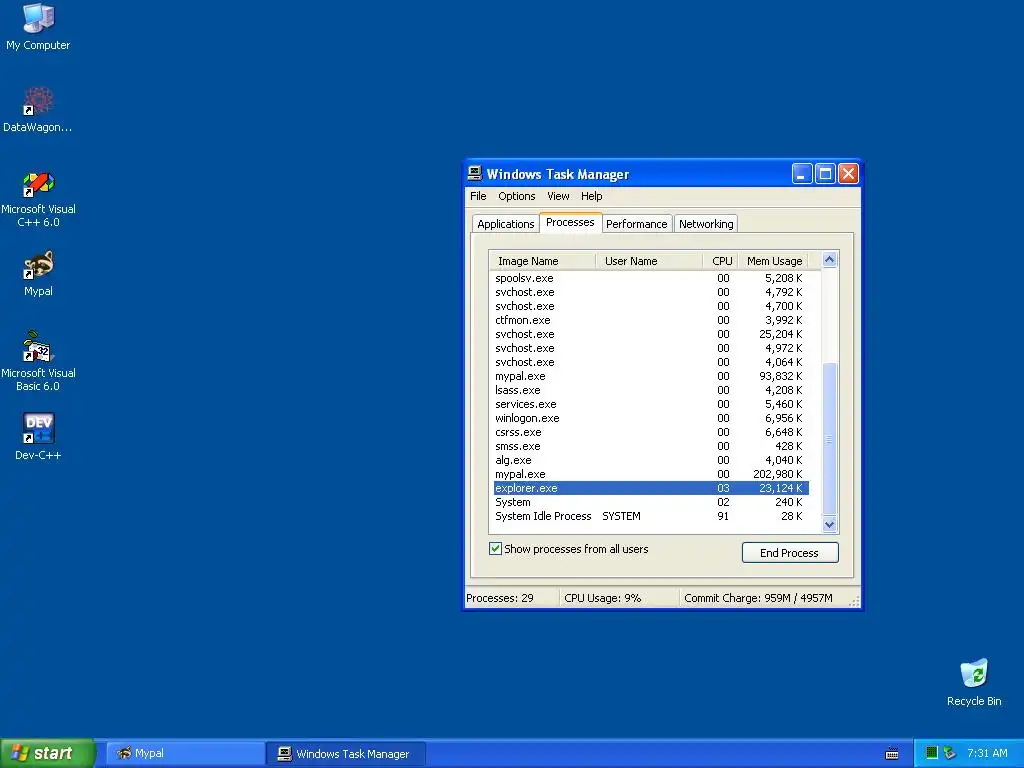Select the explorer.exe process row

tap(651, 488)
